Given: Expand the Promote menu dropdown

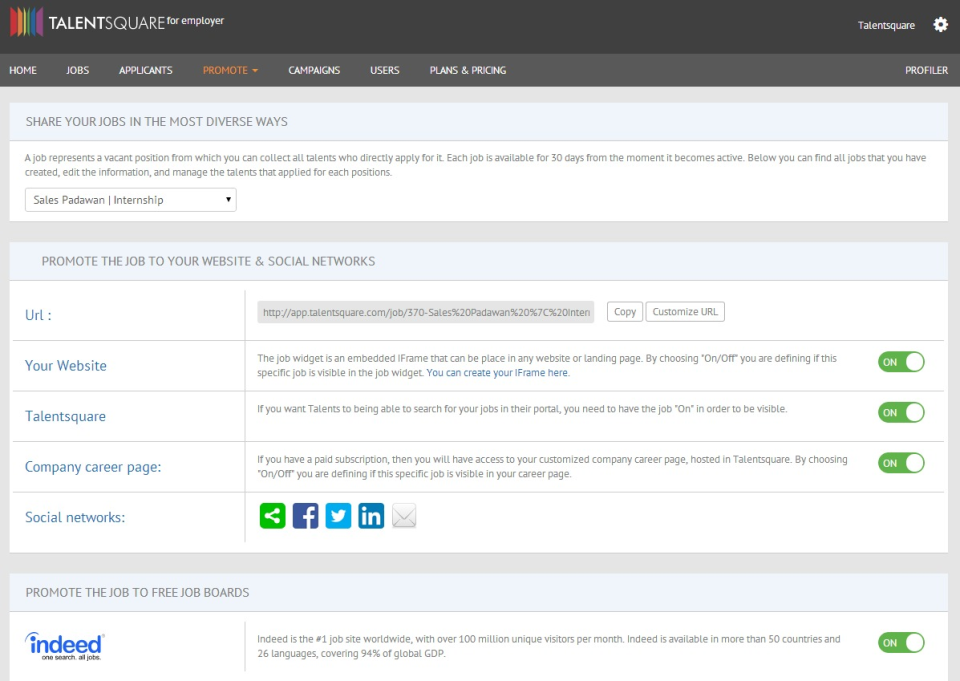Looking at the screenshot, I should coord(230,70).
